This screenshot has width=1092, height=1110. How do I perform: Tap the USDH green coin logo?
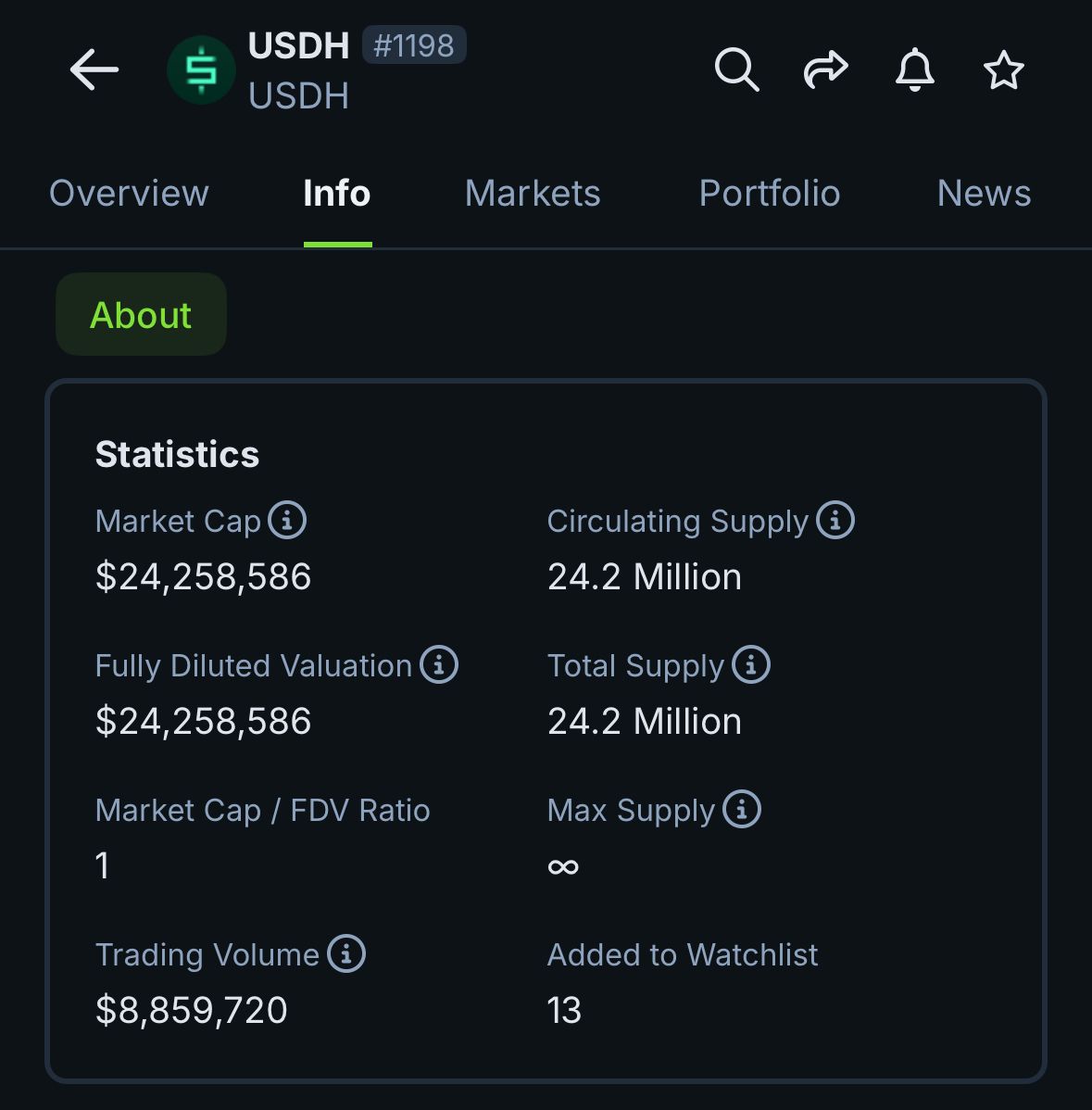201,70
